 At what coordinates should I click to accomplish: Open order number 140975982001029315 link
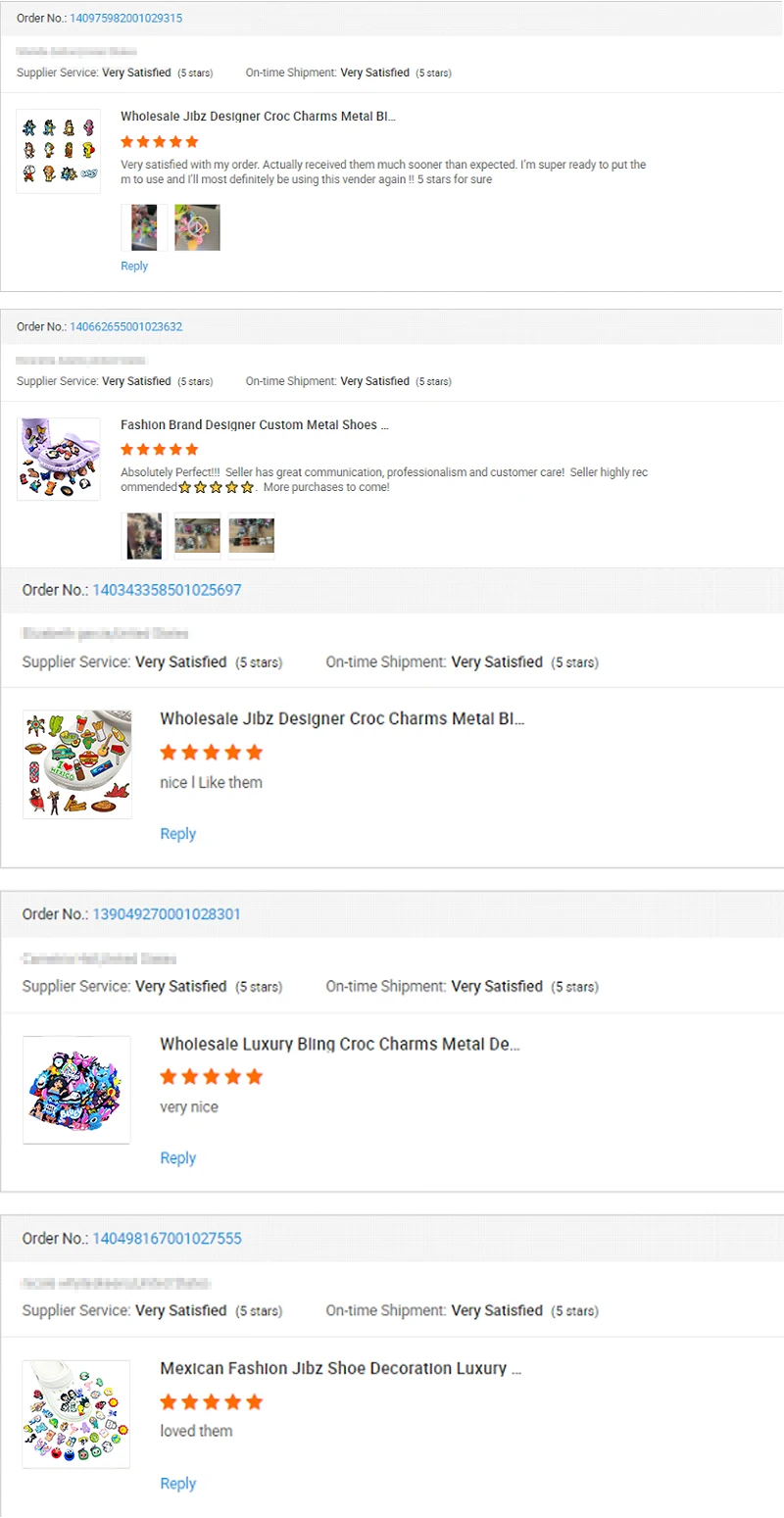click(x=125, y=19)
